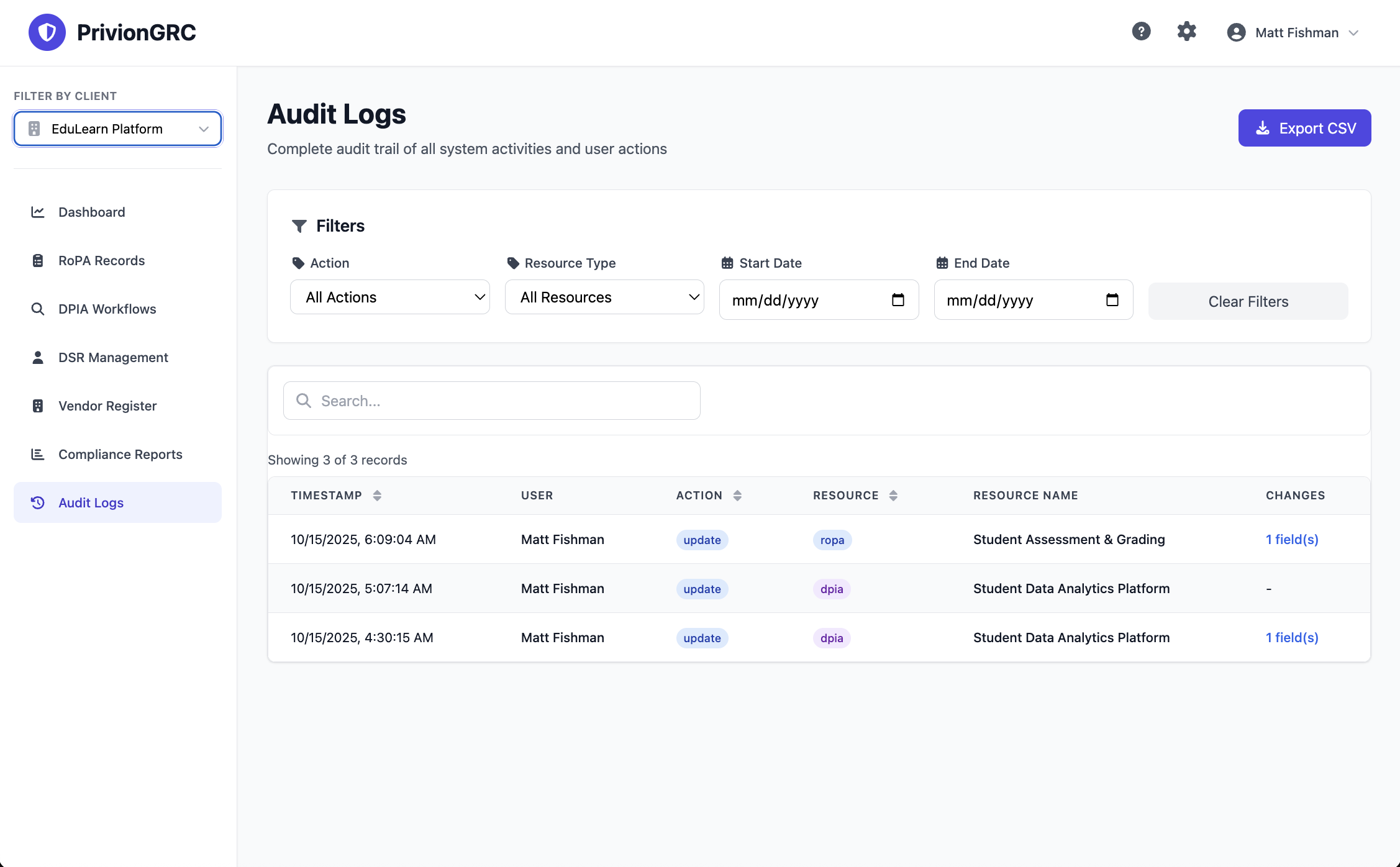The height and width of the screenshot is (867, 1400).
Task: Navigate to the Vendor Register page
Action: (x=107, y=406)
